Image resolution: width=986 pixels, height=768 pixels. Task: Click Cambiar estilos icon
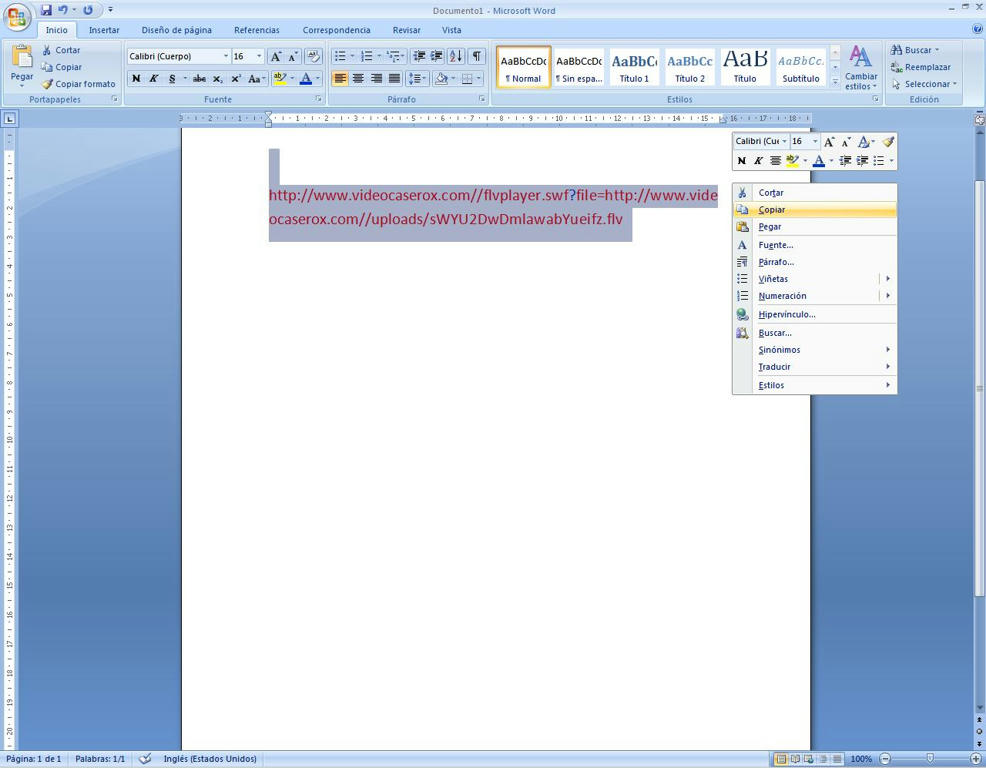[x=860, y=67]
